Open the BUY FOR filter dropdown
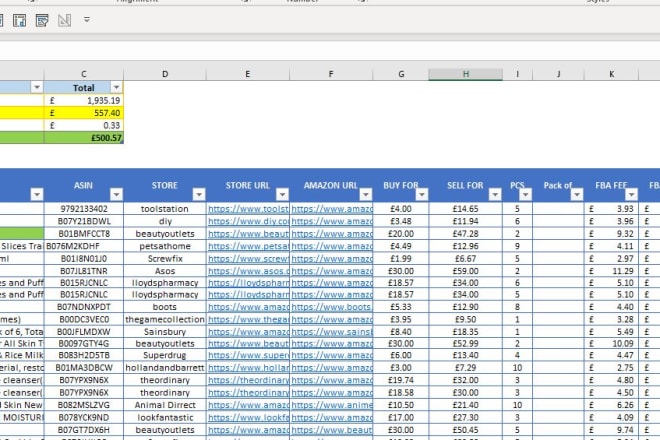660x440 pixels. pyautogui.click(x=422, y=194)
